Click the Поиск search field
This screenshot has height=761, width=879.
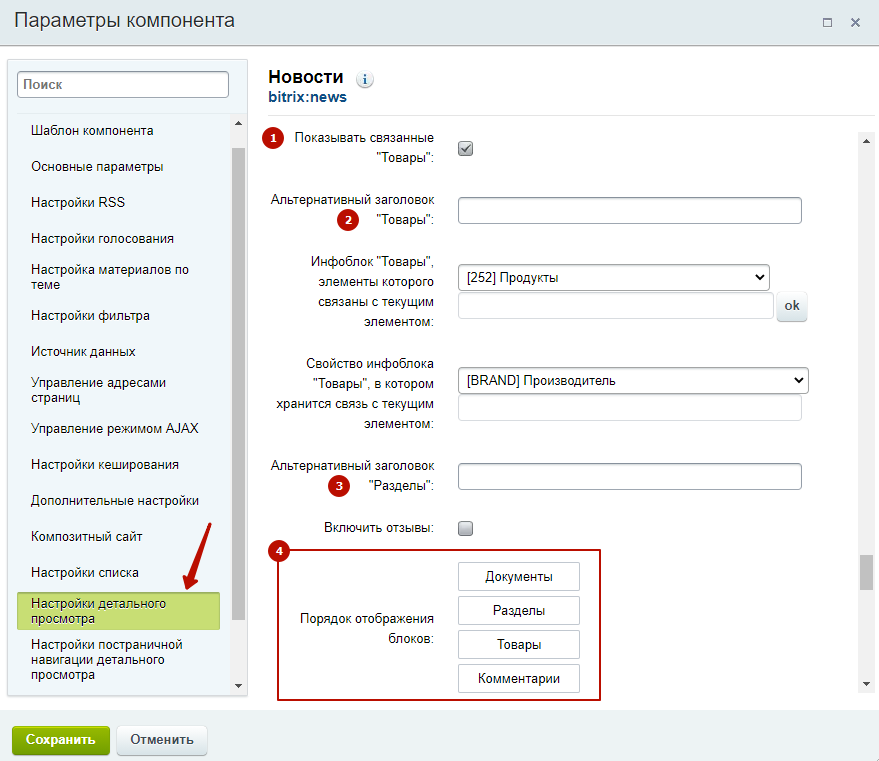click(x=123, y=84)
